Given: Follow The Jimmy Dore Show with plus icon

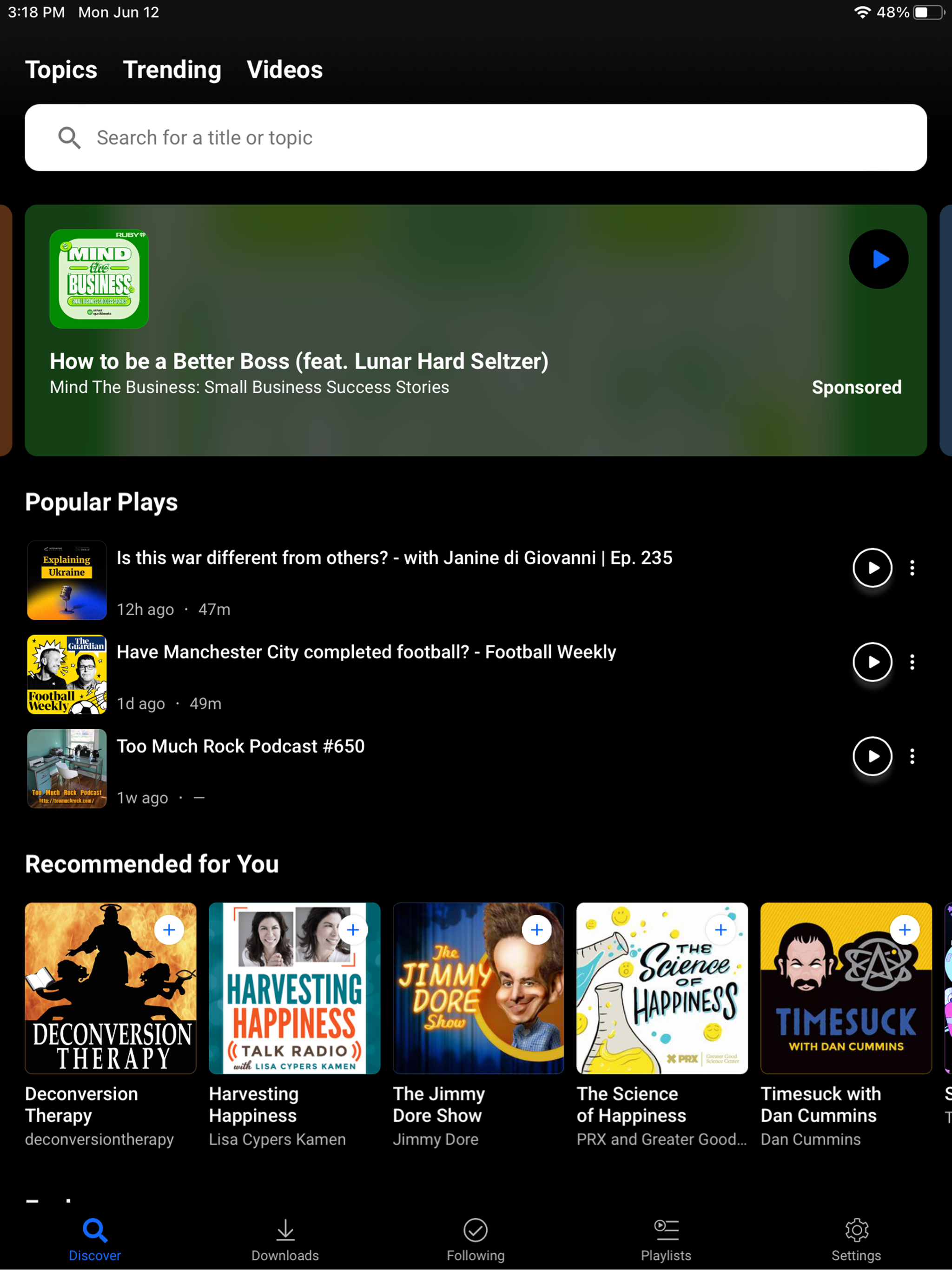Looking at the screenshot, I should tap(536, 930).
